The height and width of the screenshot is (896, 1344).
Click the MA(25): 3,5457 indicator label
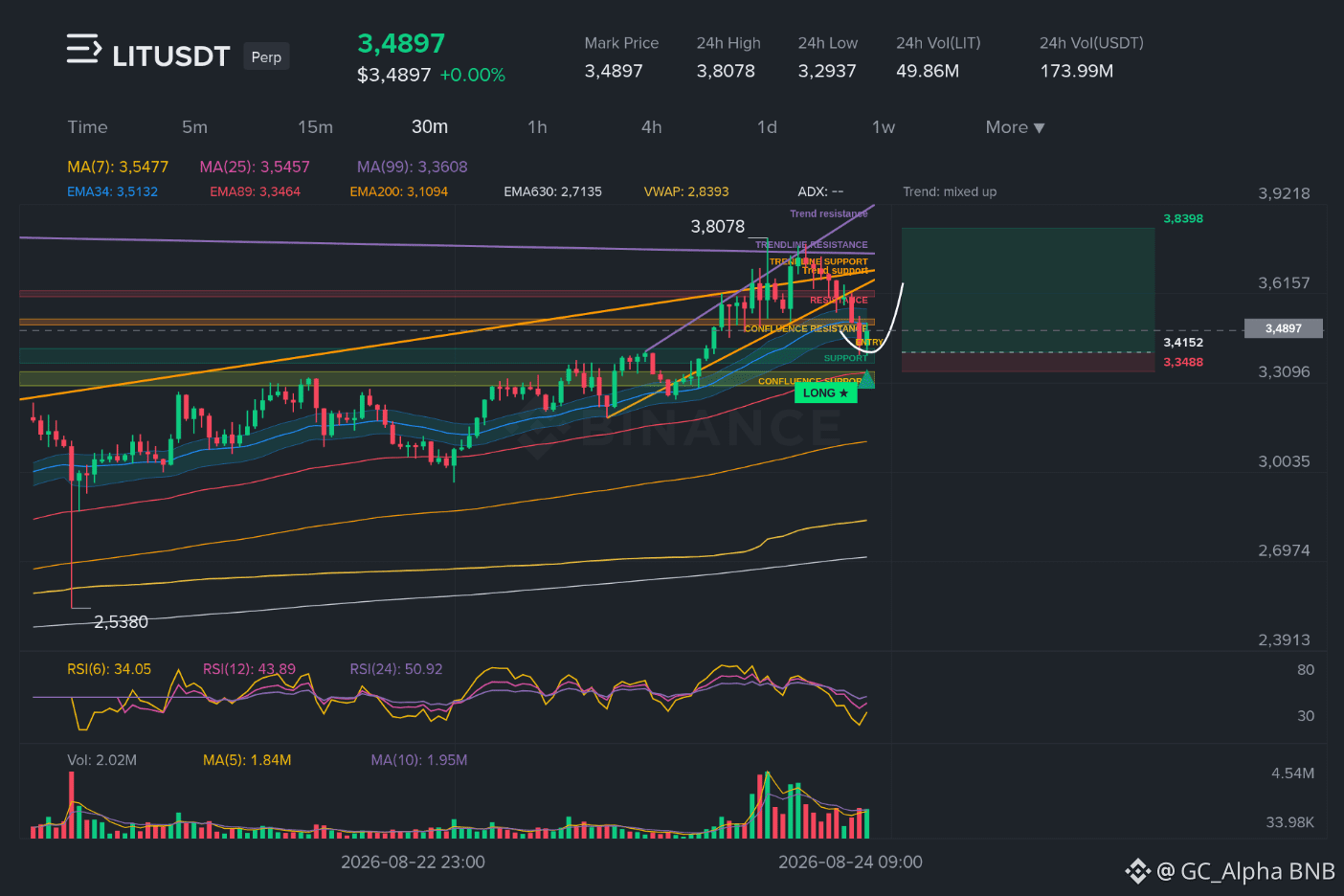tap(255, 167)
